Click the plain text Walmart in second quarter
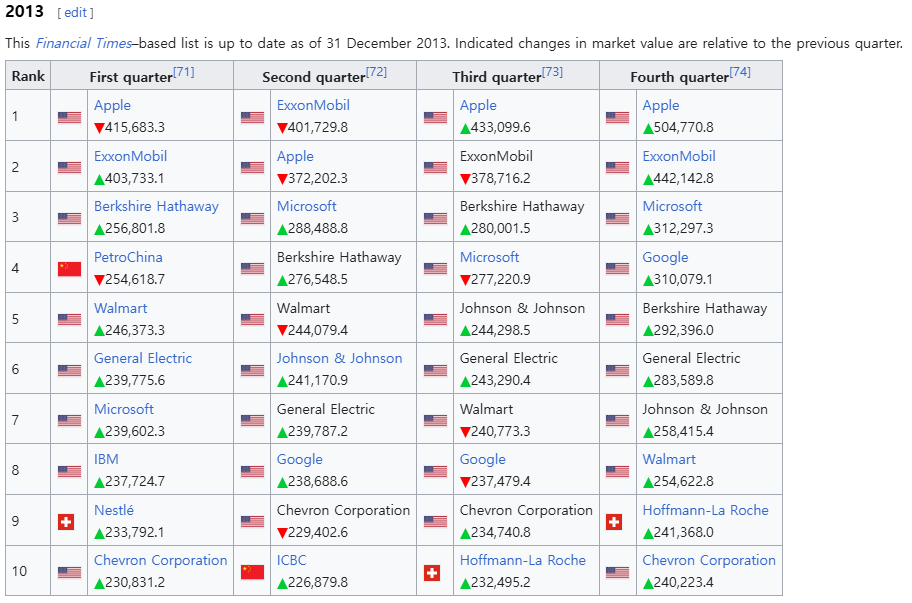The image size is (912, 603). [303, 308]
